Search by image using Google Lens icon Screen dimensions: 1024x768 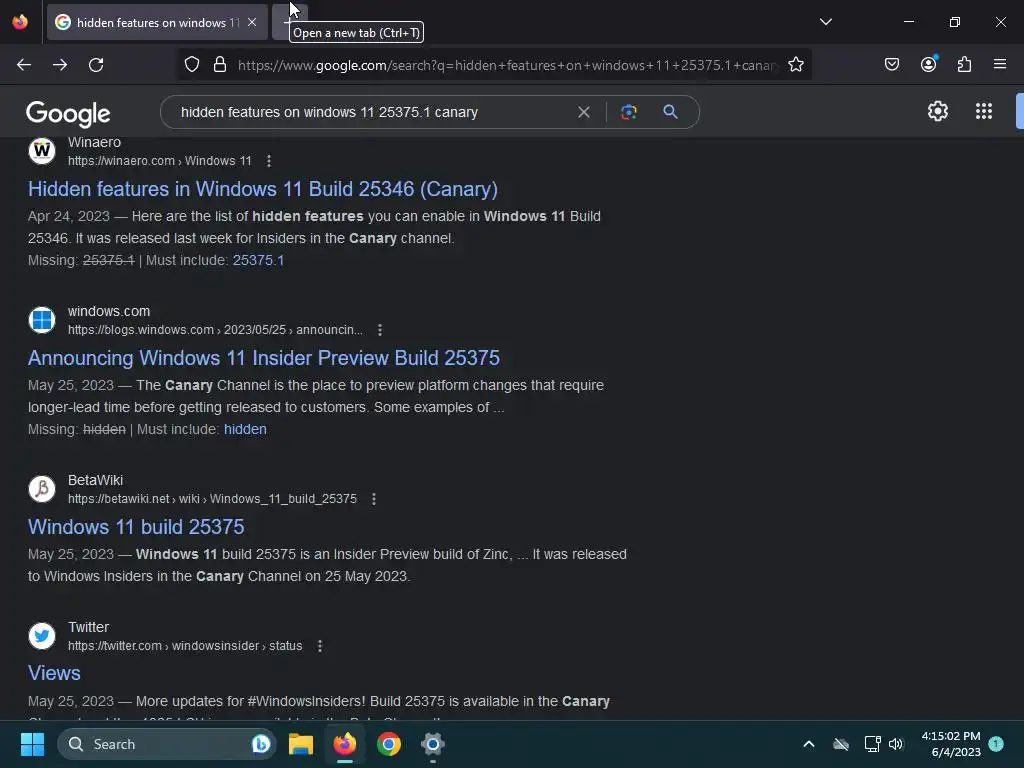[628, 112]
